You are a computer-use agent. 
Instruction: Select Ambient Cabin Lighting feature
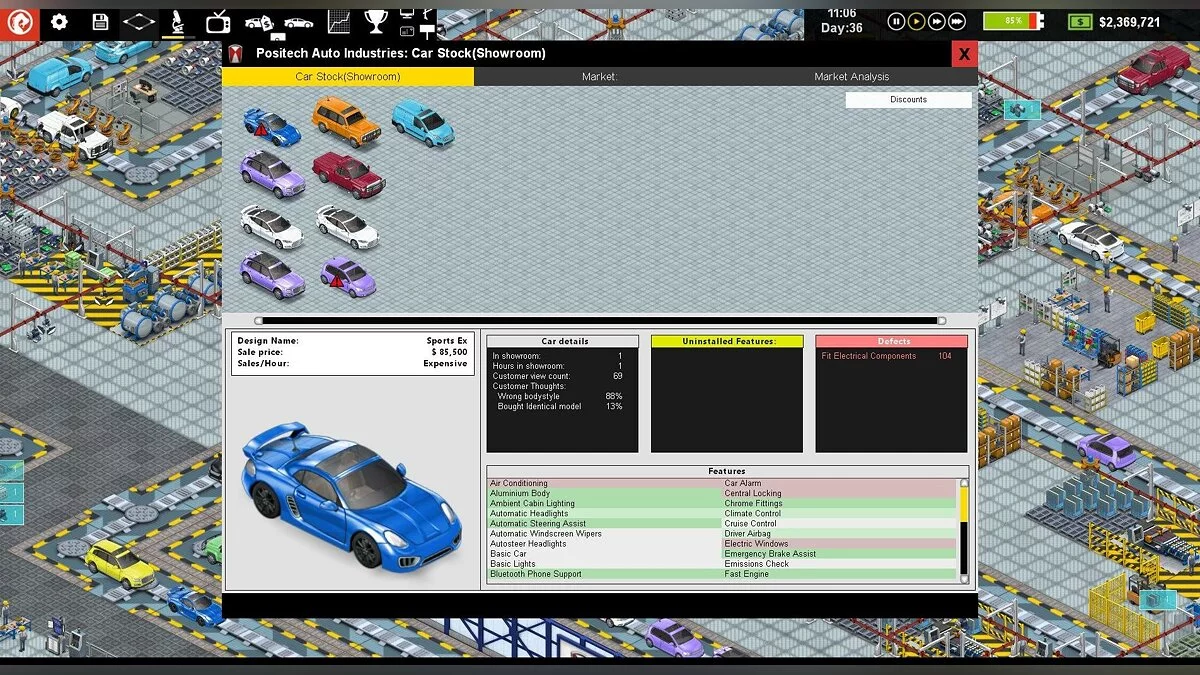click(605, 503)
